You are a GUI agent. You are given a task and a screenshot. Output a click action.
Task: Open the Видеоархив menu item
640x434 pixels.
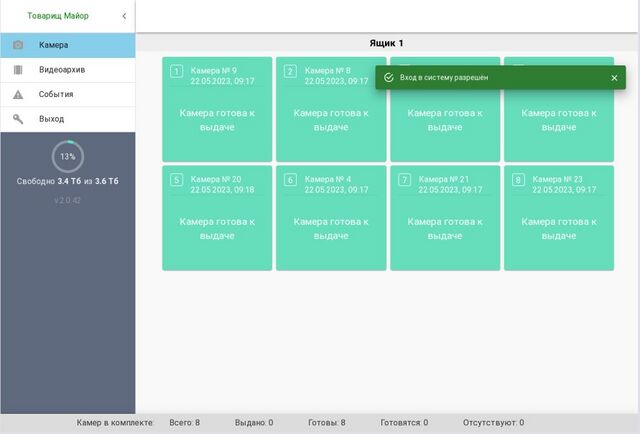pyautogui.click(x=62, y=70)
